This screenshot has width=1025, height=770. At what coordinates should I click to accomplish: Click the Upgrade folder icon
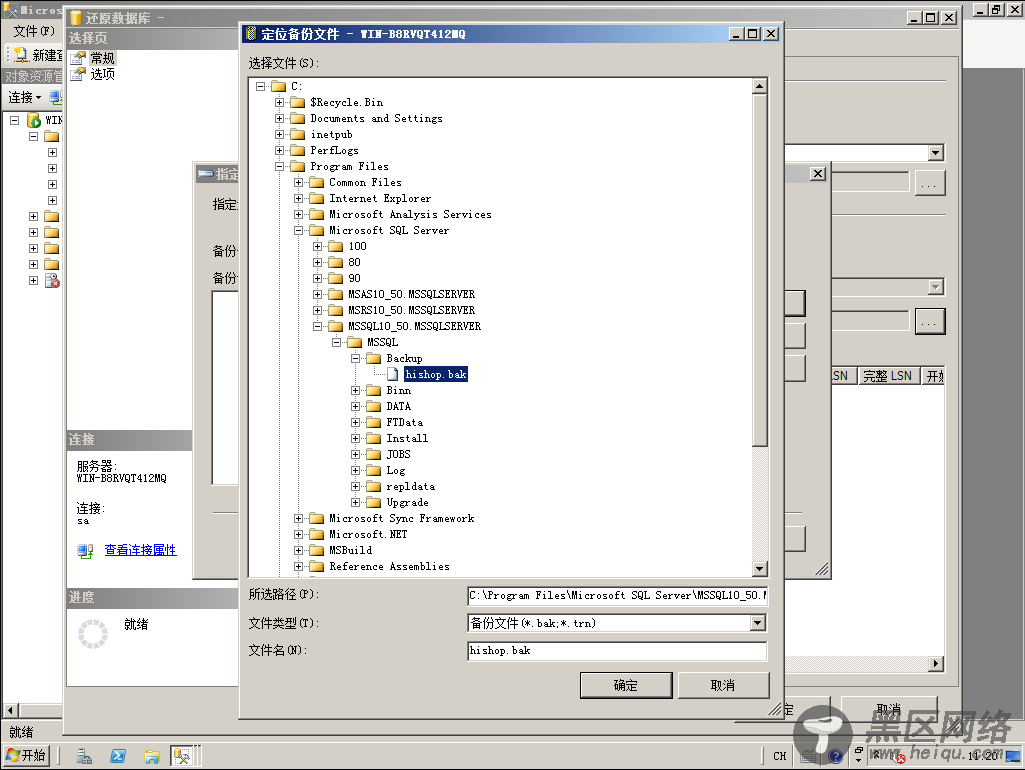point(374,502)
